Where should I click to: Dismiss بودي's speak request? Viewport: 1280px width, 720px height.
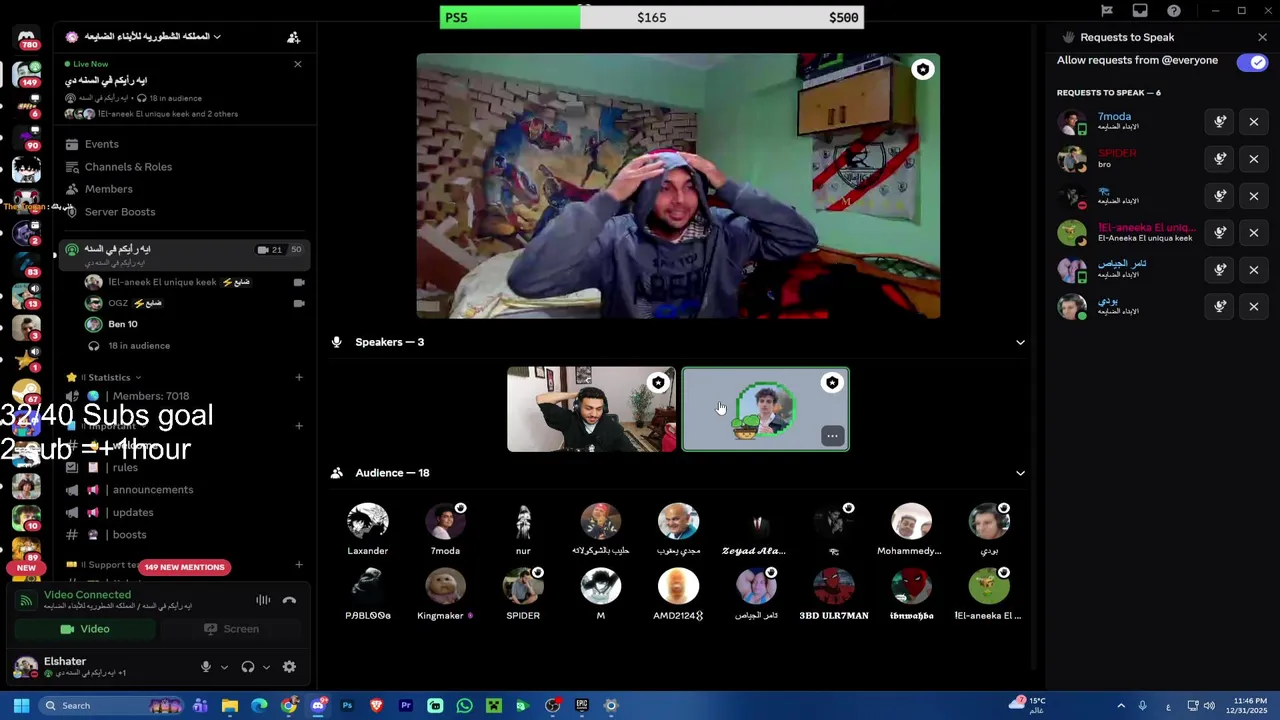1253,307
